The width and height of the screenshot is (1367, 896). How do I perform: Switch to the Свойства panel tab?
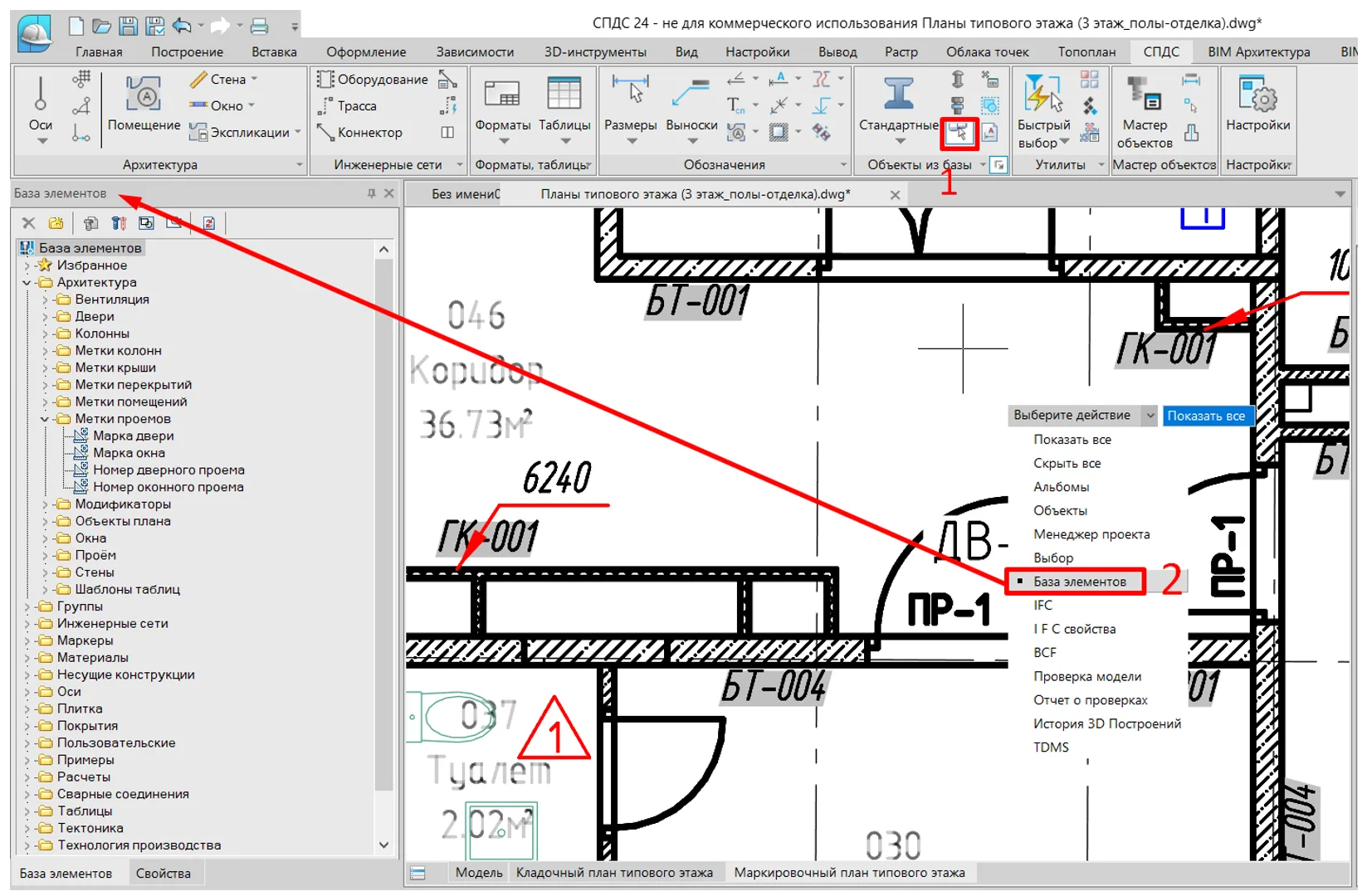[163, 873]
